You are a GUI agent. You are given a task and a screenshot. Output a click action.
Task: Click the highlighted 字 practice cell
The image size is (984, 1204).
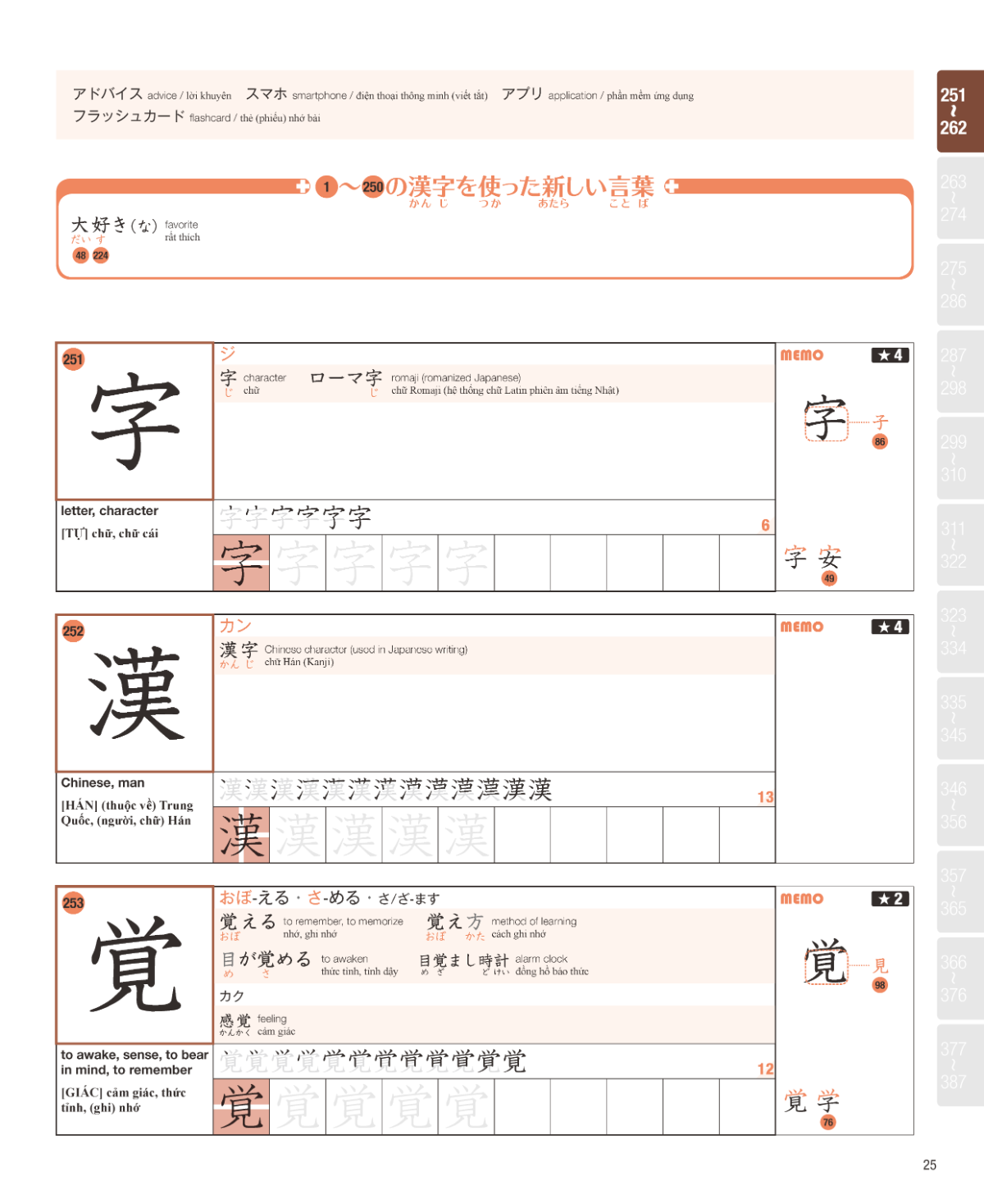click(241, 563)
